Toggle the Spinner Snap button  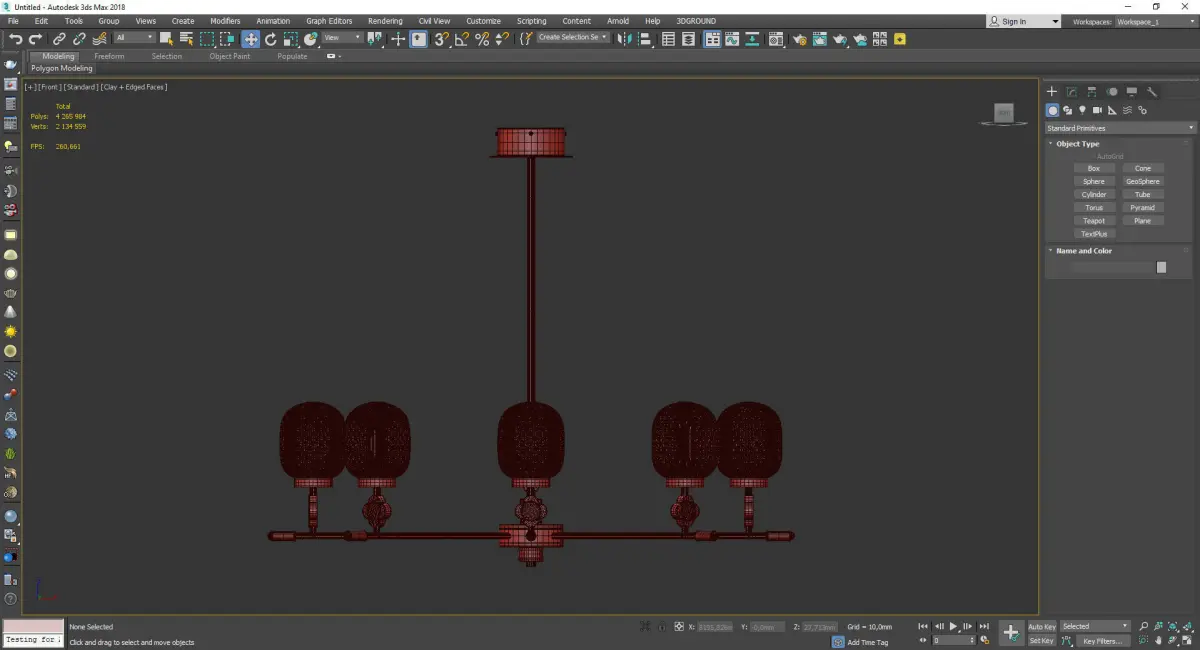(x=503, y=39)
